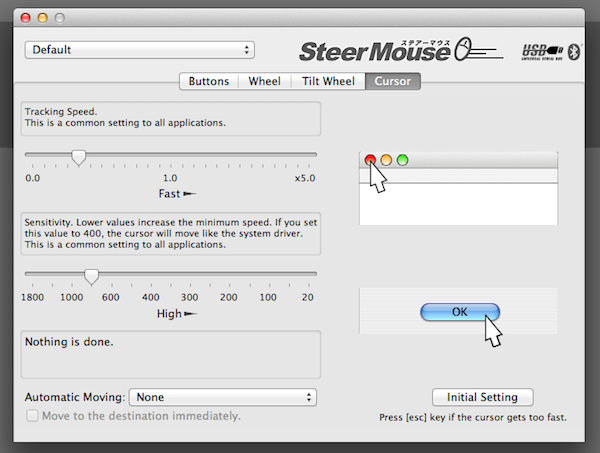
Task: Click the 300 label under Sensitivity slider
Action: [x=189, y=297]
